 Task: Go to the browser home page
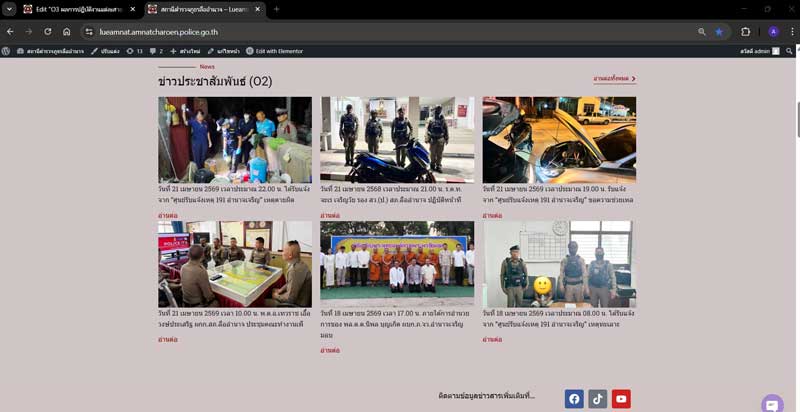(66, 31)
